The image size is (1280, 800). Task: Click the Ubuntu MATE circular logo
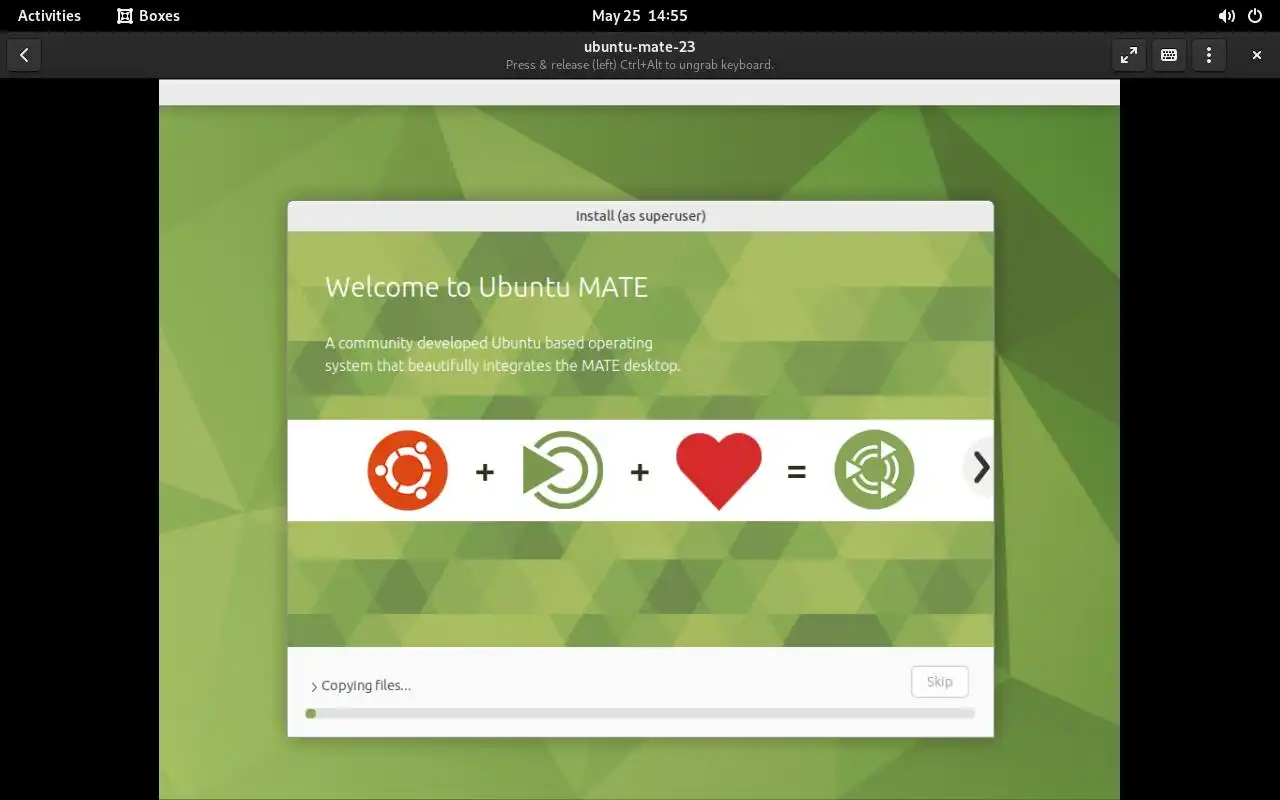point(874,470)
